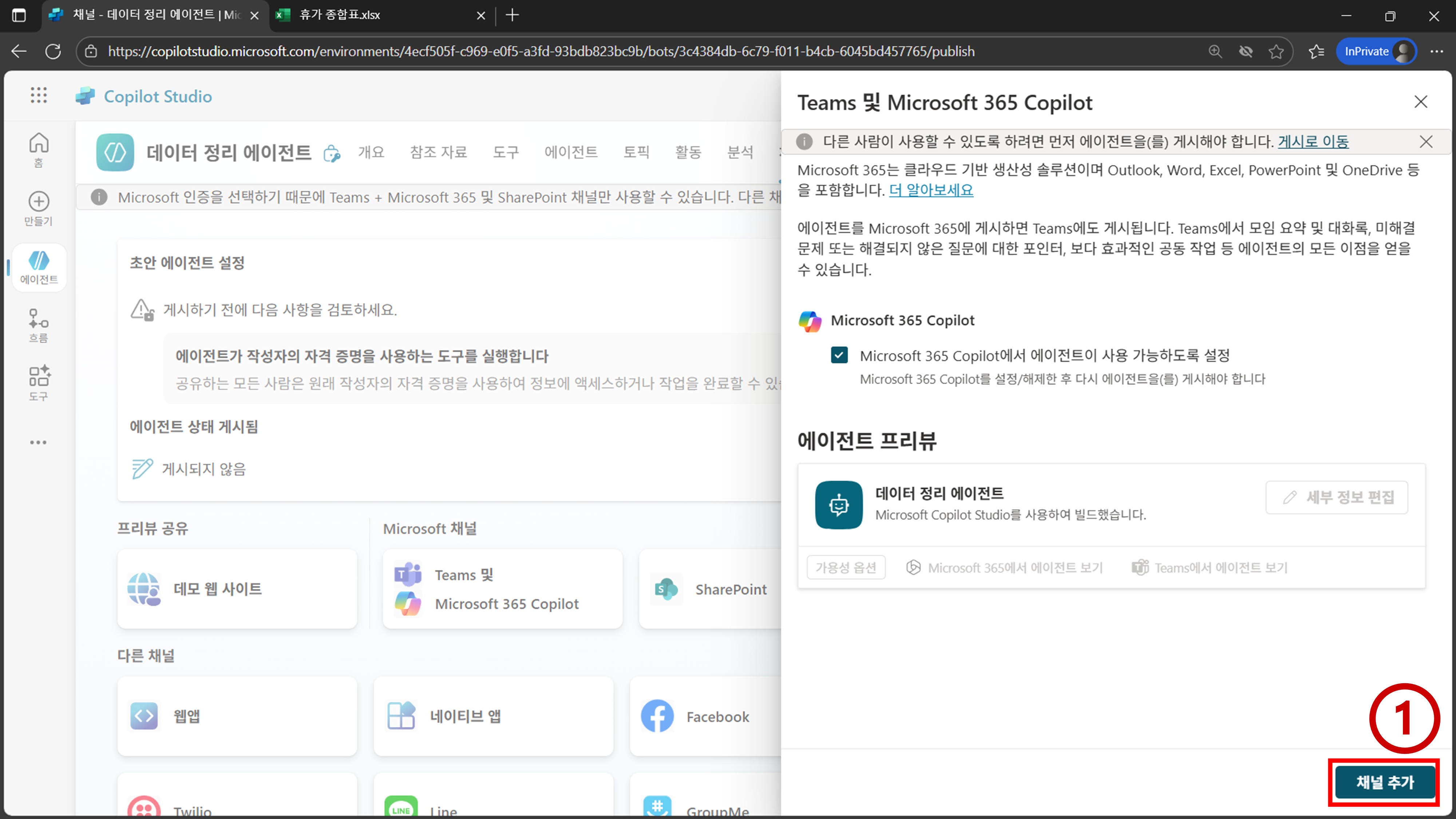Screen dimensions: 1456x819
Task: Open browser settings and more menu
Action: 1436,51
